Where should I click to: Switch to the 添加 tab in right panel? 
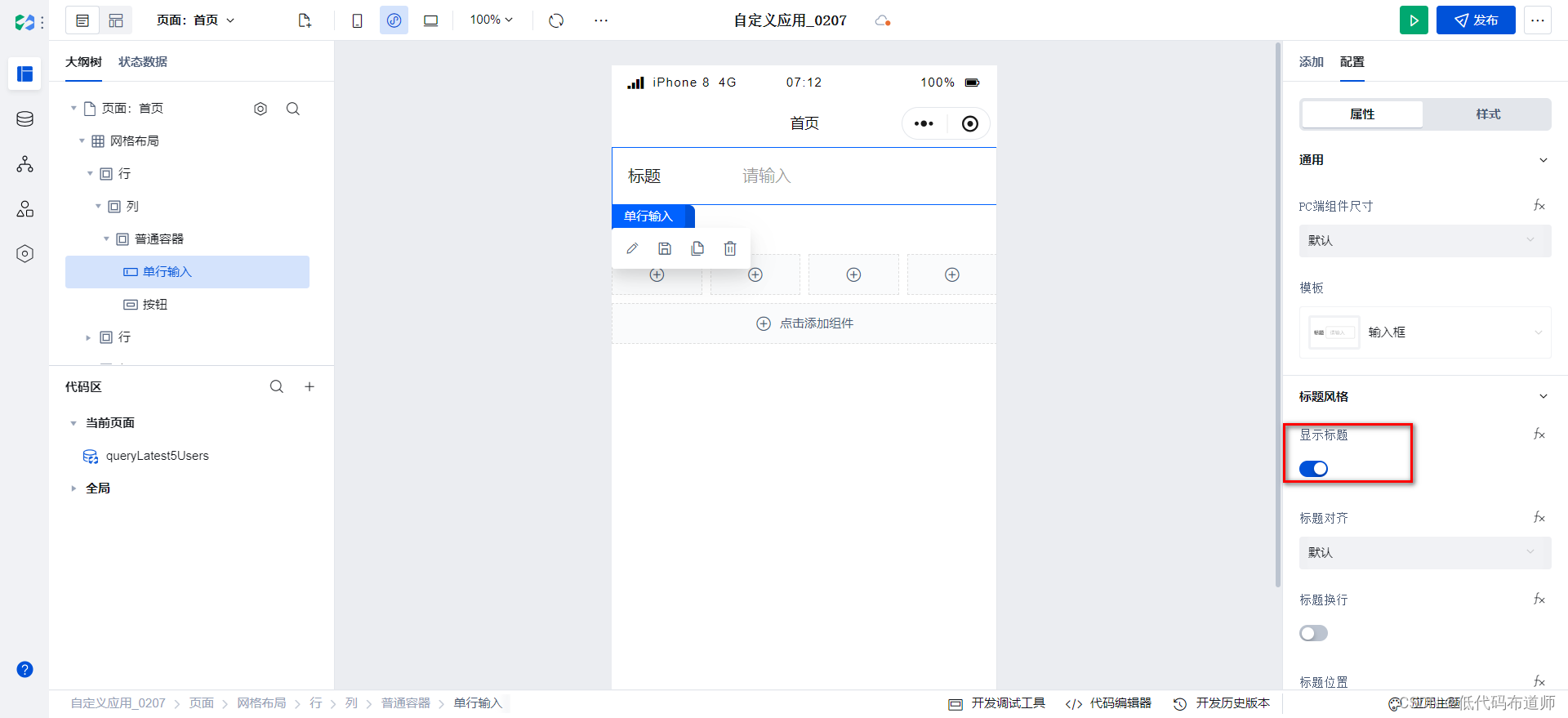[x=1312, y=62]
